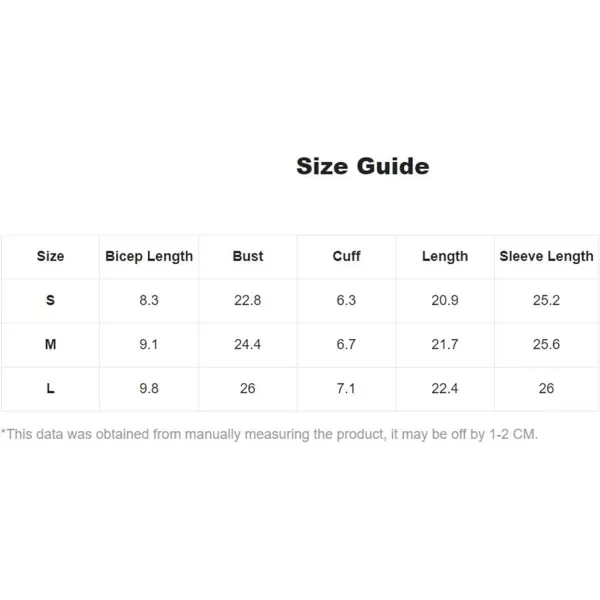This screenshot has width=600, height=600.
Task: Select the L size row label
Action: tap(51, 388)
